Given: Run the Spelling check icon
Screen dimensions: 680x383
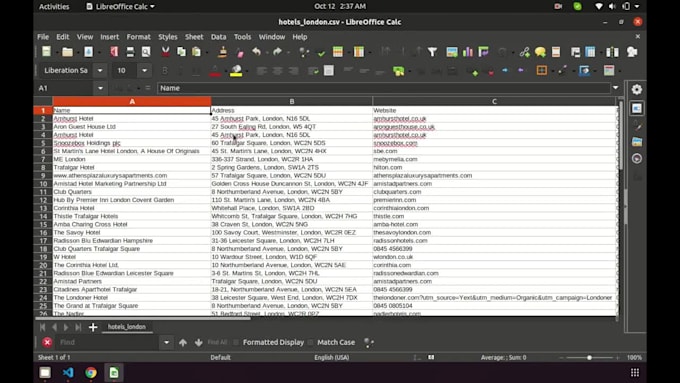Looking at the screenshot, I should [x=321, y=53].
